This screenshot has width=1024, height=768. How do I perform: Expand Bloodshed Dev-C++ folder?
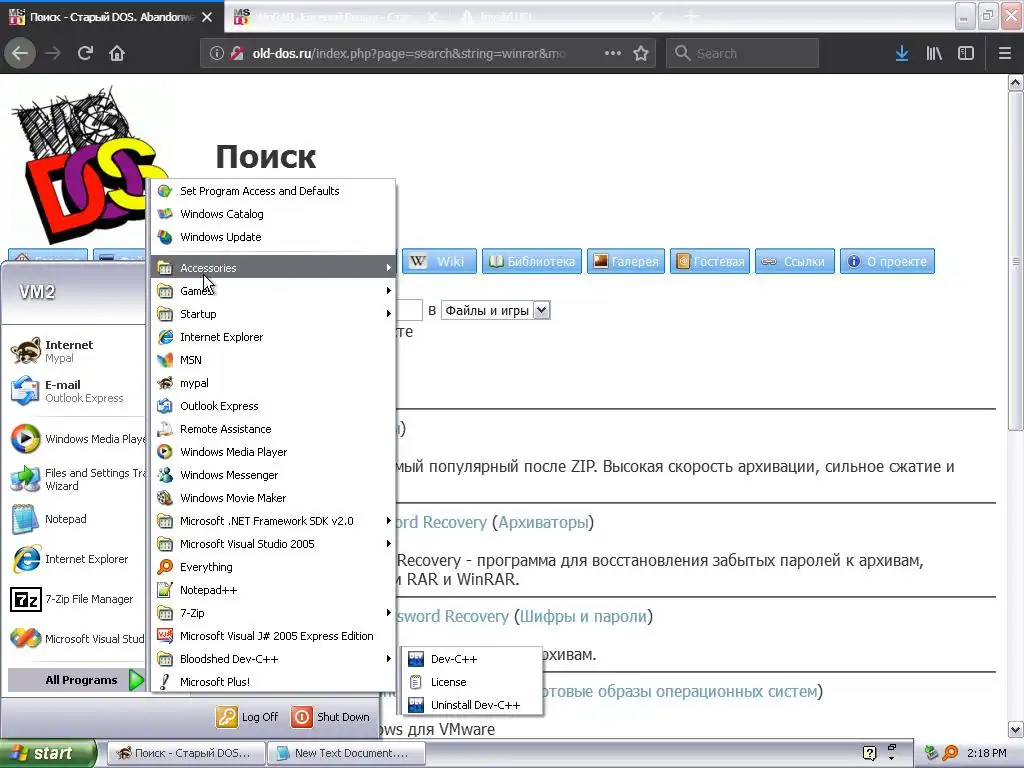(273, 659)
